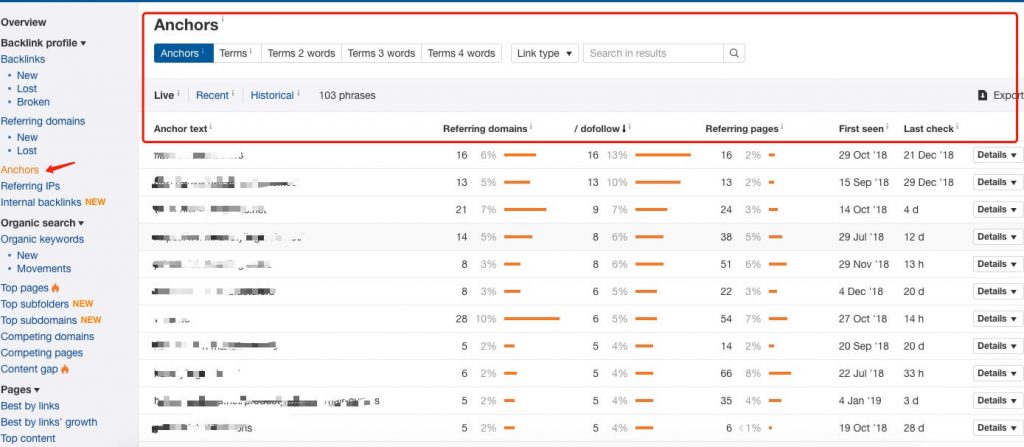The image size is (1024, 447).
Task: Click the Search in results field
Action: pyautogui.click(x=653, y=54)
